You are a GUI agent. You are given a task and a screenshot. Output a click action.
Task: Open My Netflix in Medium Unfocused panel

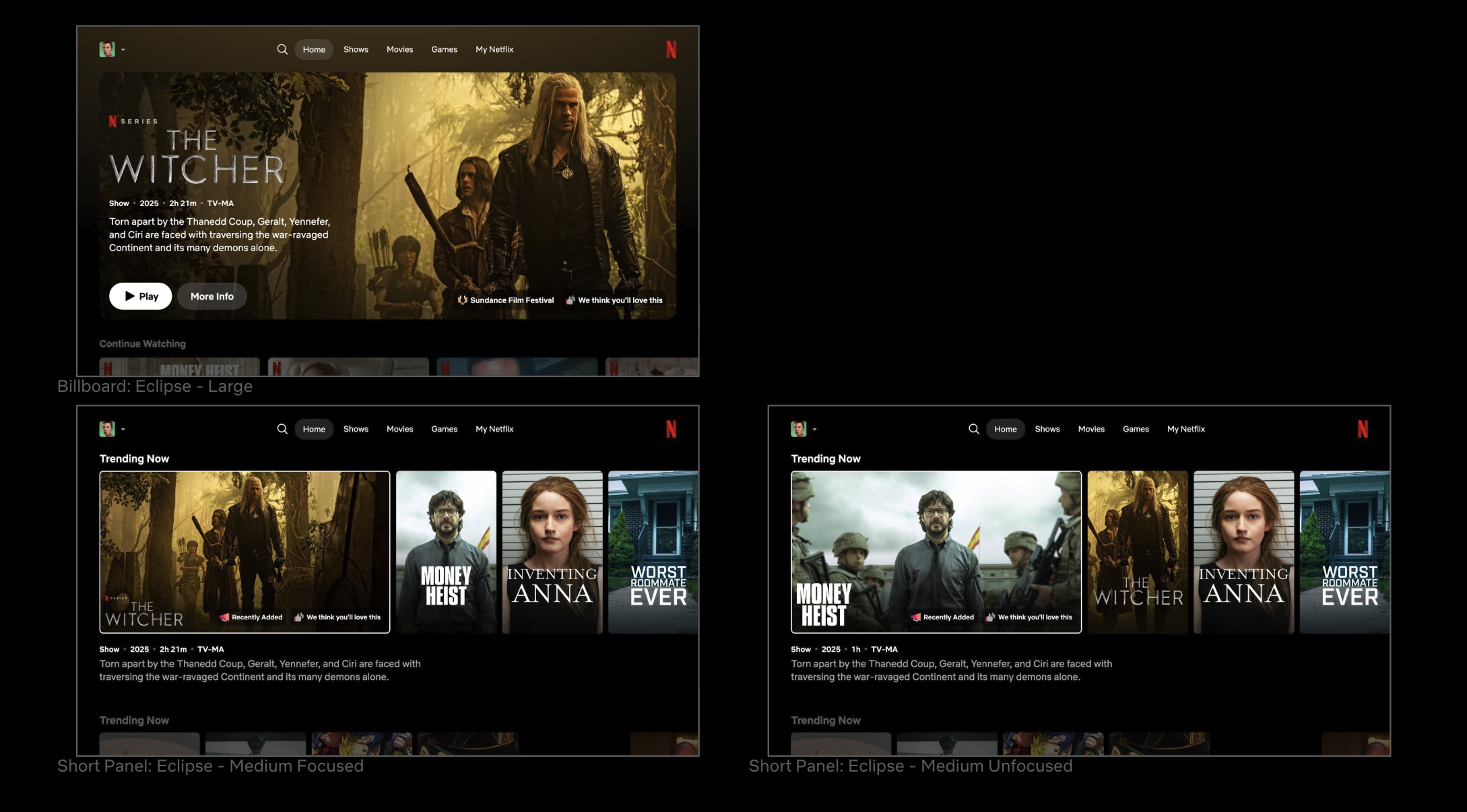tap(1186, 429)
